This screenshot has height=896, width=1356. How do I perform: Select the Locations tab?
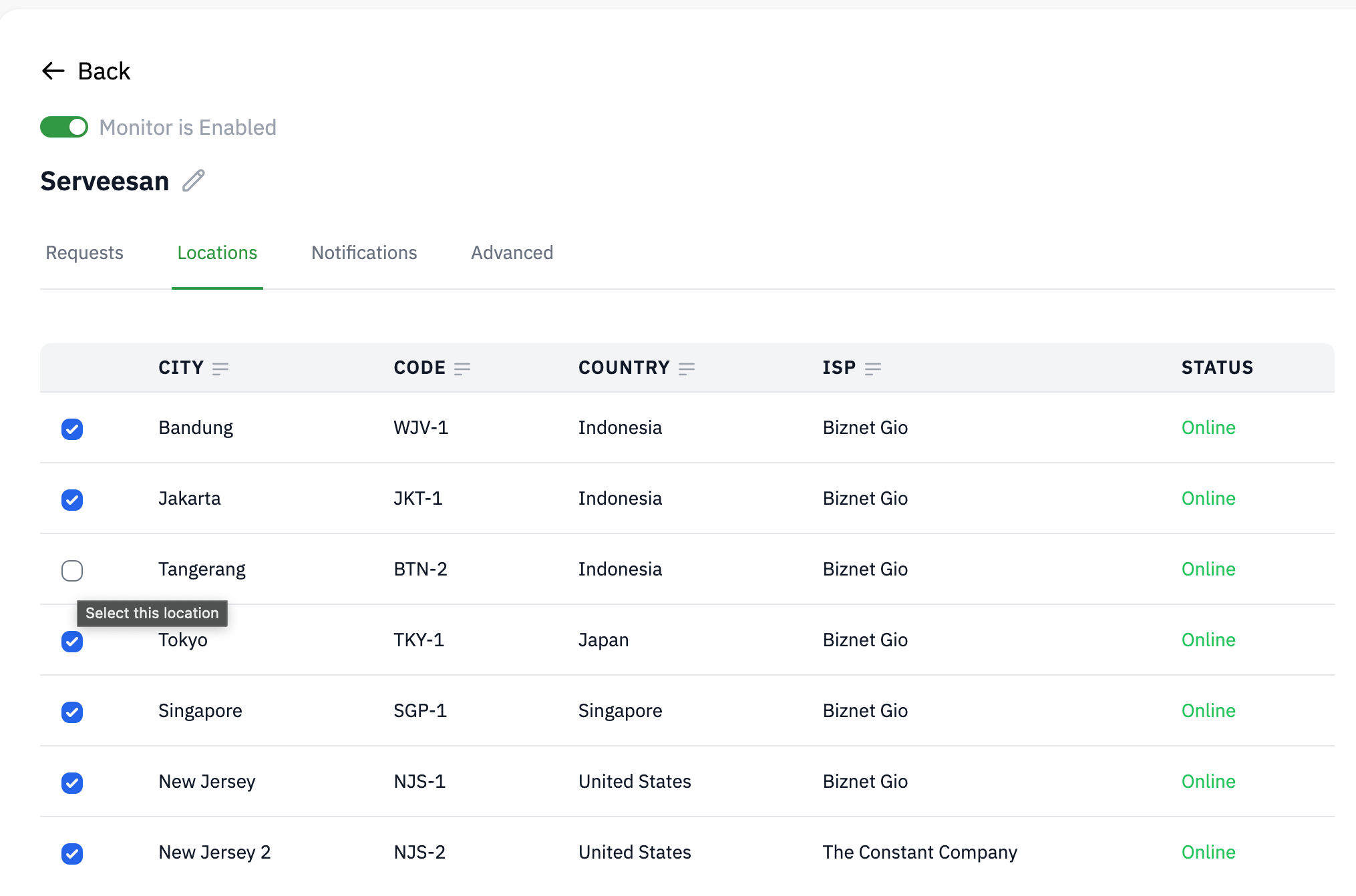click(217, 253)
